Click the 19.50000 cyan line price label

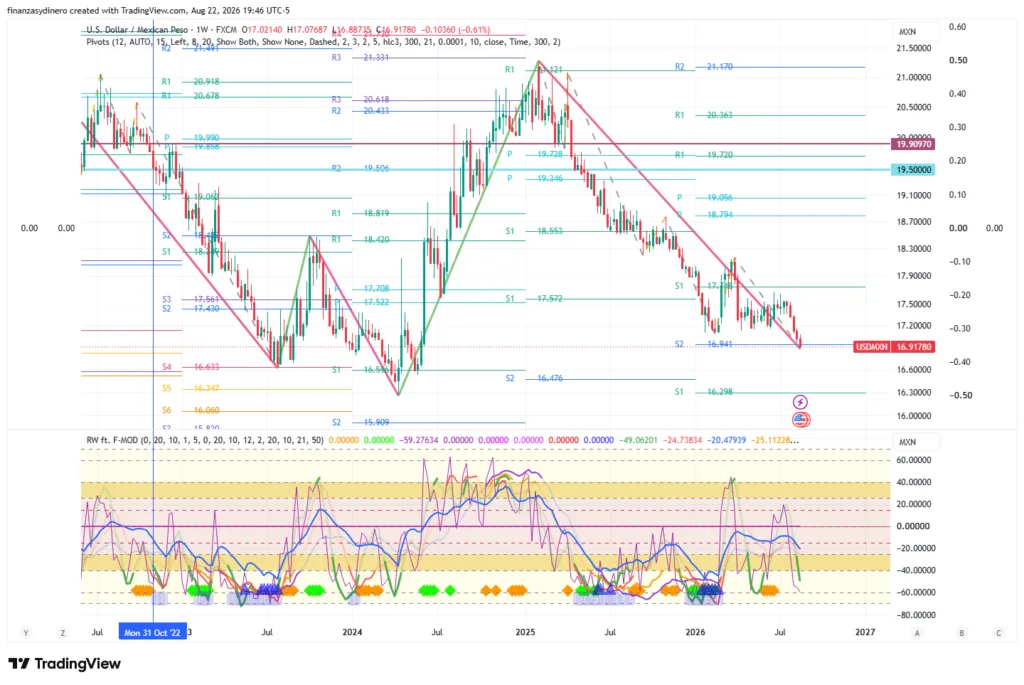coord(913,170)
